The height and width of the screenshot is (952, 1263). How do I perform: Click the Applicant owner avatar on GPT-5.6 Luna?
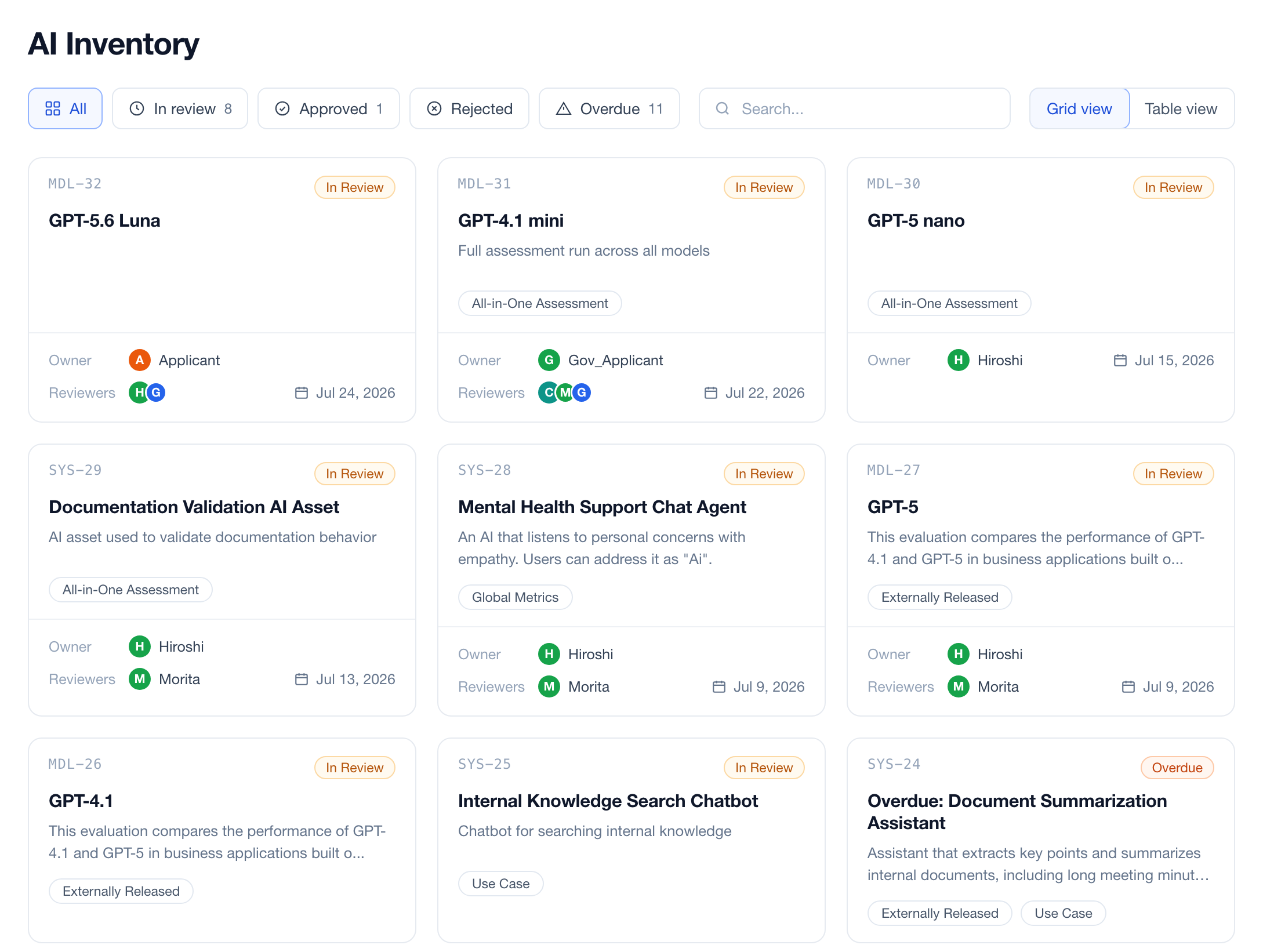pos(140,360)
